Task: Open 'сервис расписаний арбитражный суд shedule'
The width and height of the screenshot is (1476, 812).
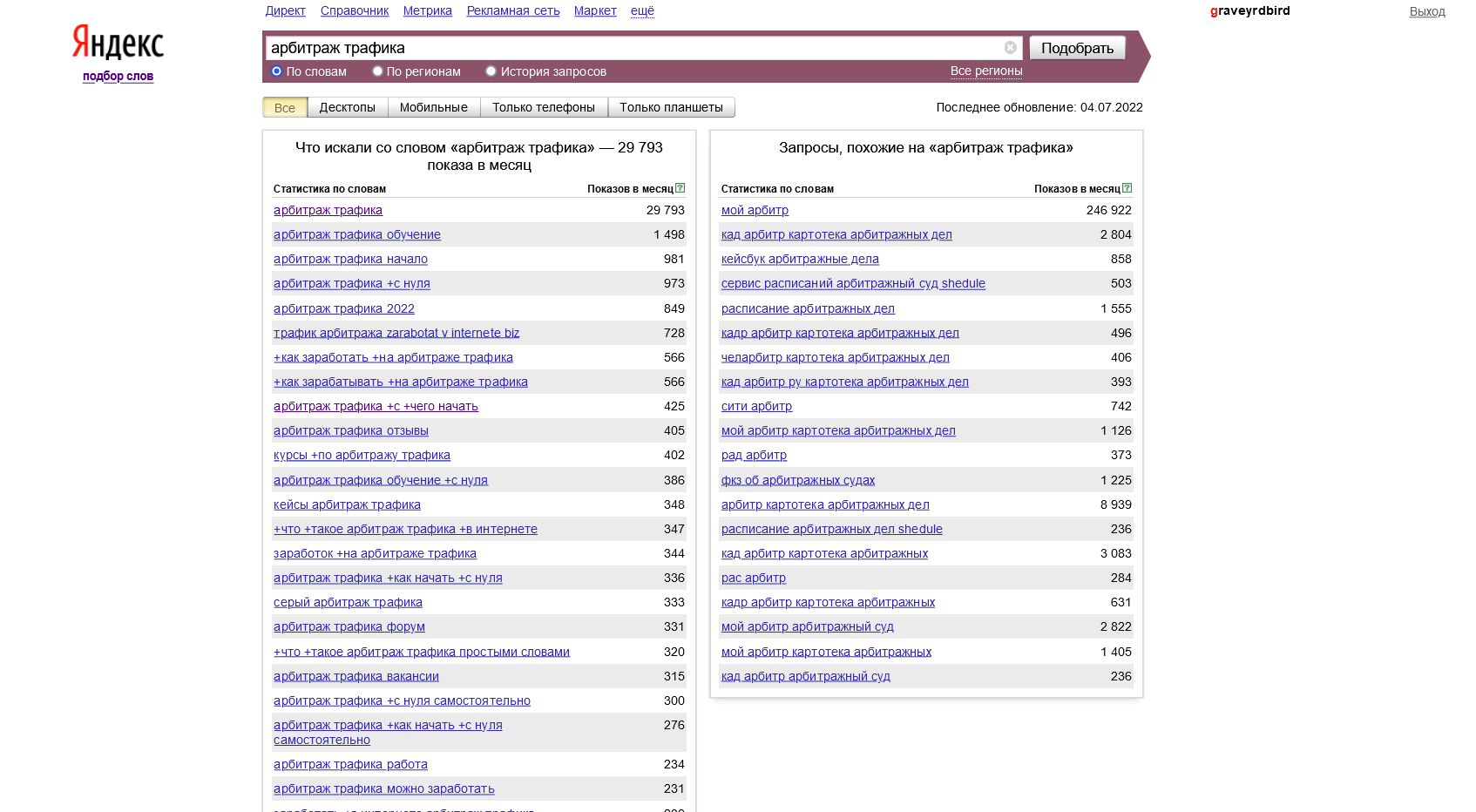Action: 853,283
